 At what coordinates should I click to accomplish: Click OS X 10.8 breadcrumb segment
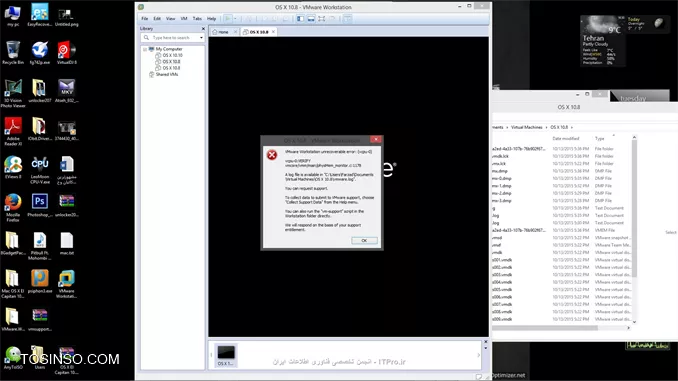coord(559,128)
